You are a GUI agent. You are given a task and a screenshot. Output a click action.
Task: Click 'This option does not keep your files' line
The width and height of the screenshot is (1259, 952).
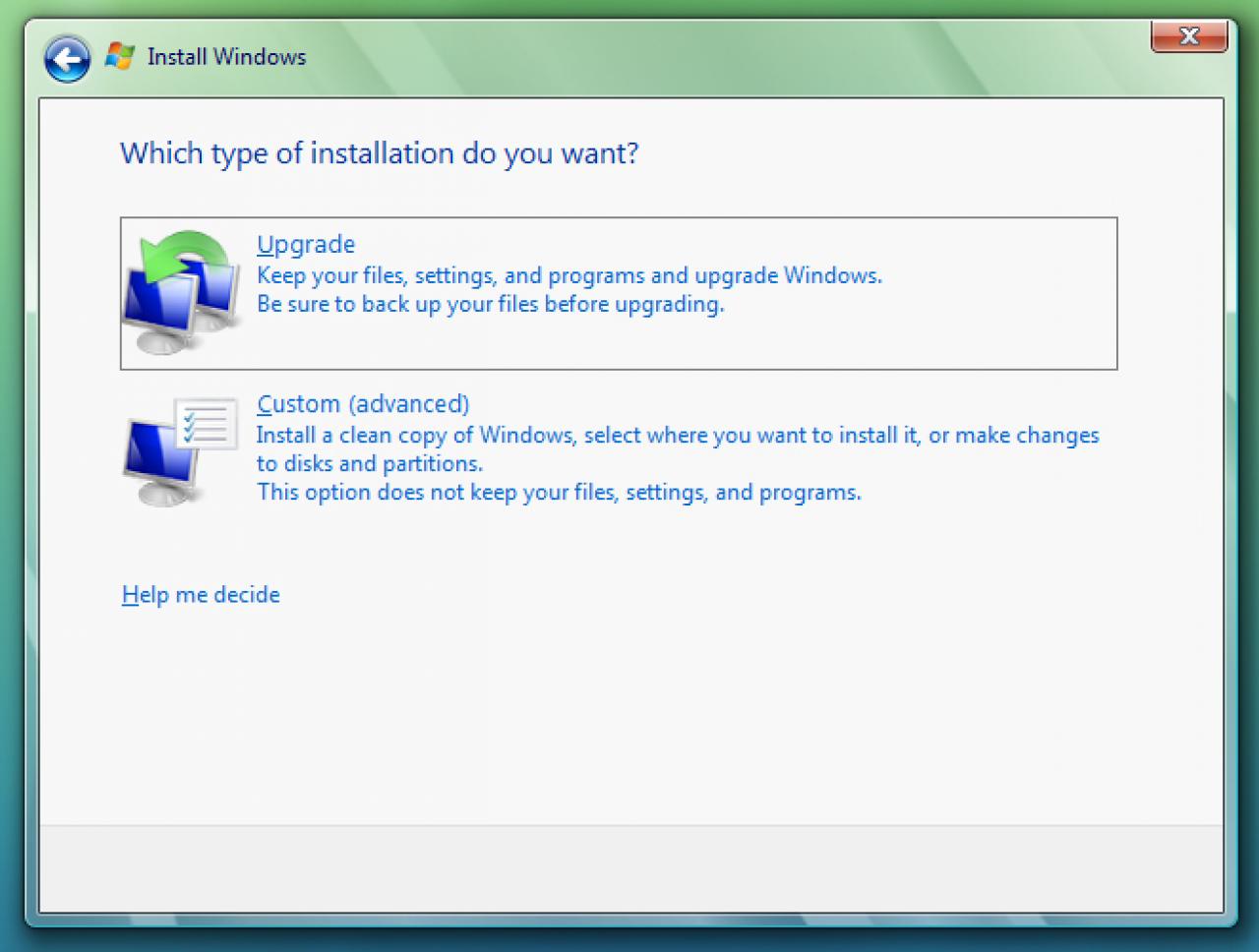(559, 492)
